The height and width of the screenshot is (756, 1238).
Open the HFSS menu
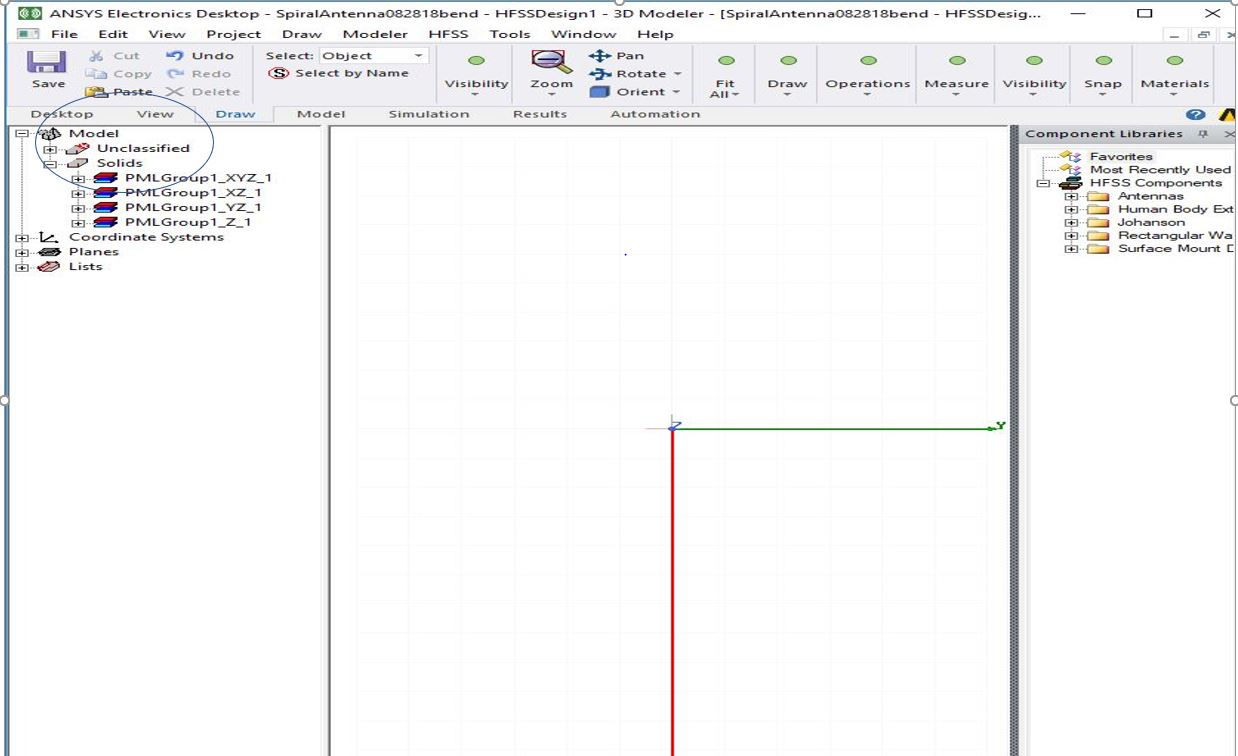[448, 34]
